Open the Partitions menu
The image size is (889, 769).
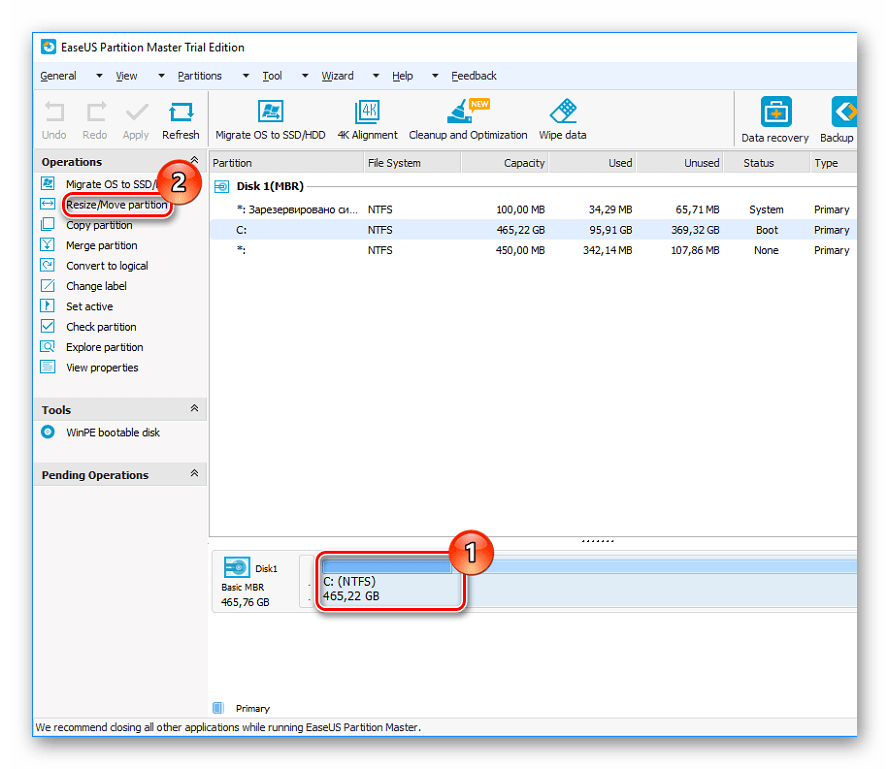click(x=199, y=76)
